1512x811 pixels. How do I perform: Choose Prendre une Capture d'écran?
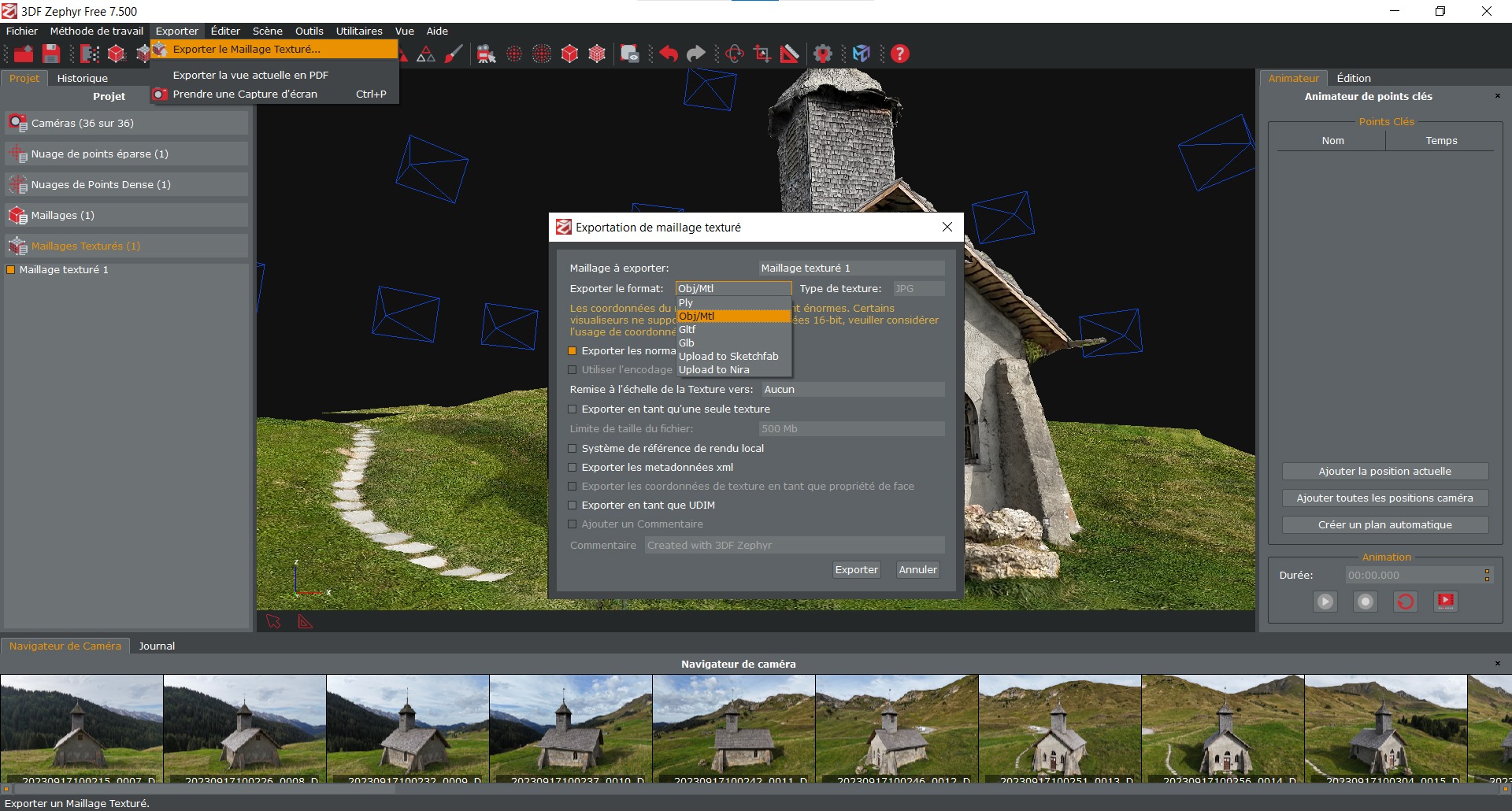274,94
